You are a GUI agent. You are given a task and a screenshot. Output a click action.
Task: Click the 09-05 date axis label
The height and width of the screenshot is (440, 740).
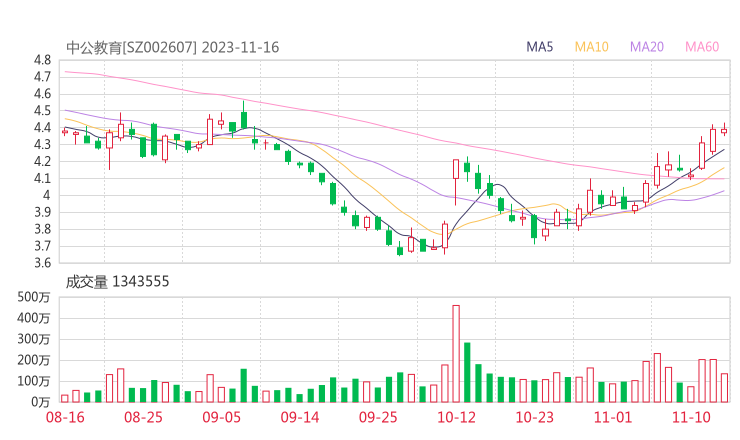click(x=221, y=417)
